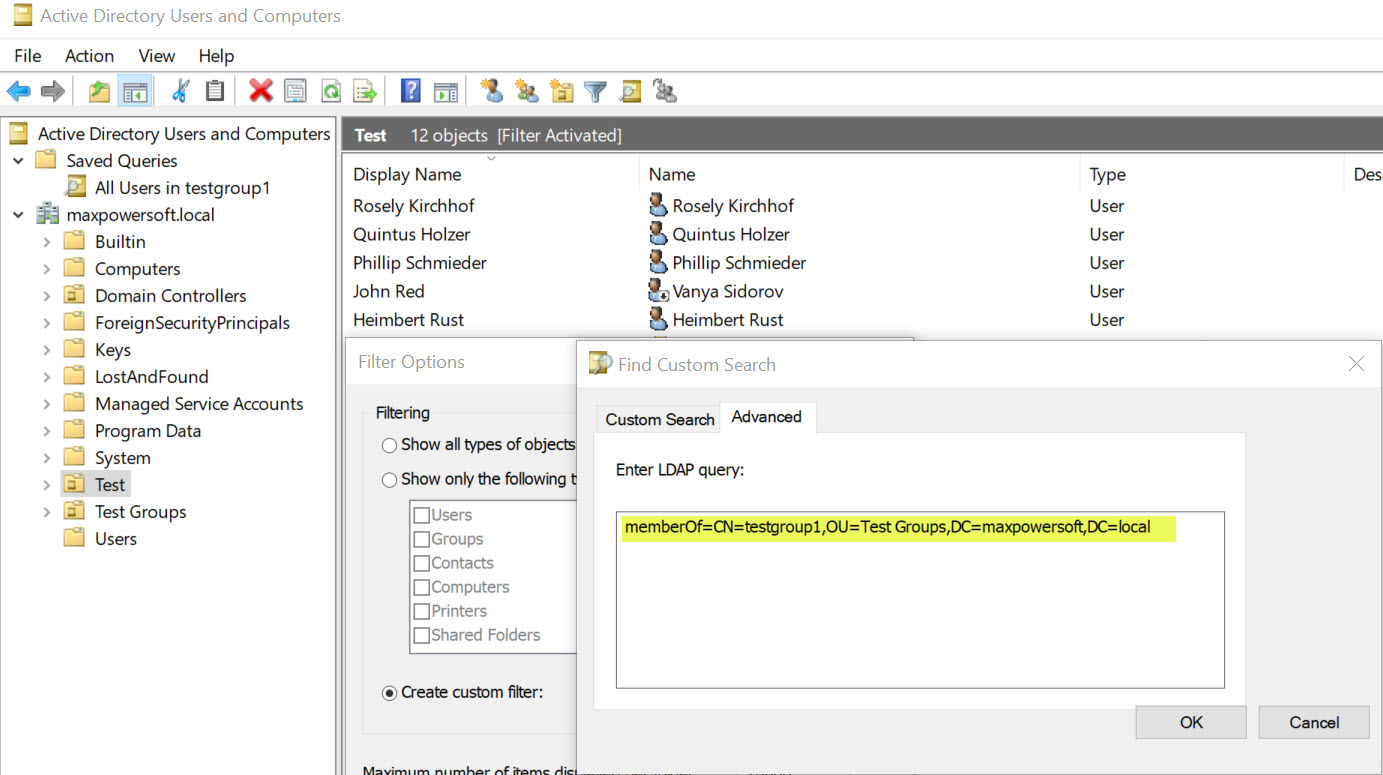
Task: Click the Export List icon
Action: 365,92
